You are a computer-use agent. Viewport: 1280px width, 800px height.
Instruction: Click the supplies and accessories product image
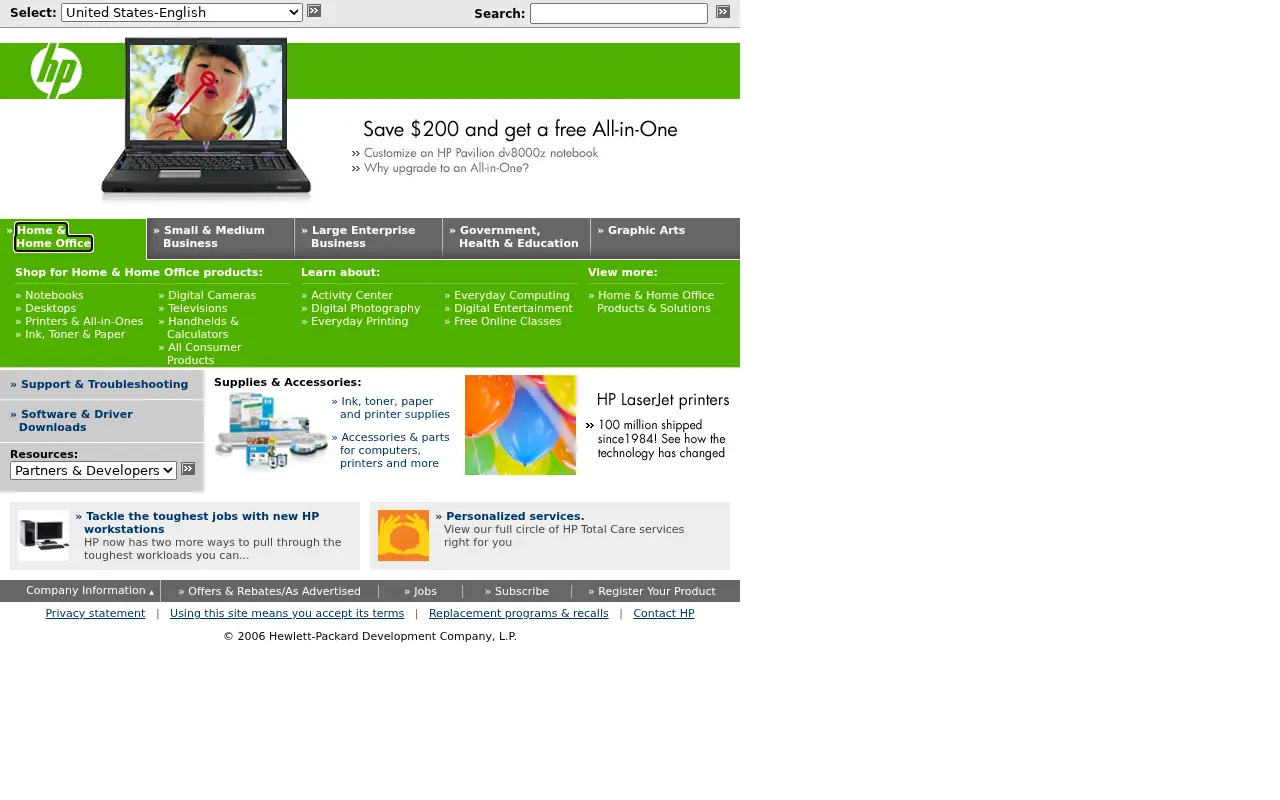tap(270, 432)
